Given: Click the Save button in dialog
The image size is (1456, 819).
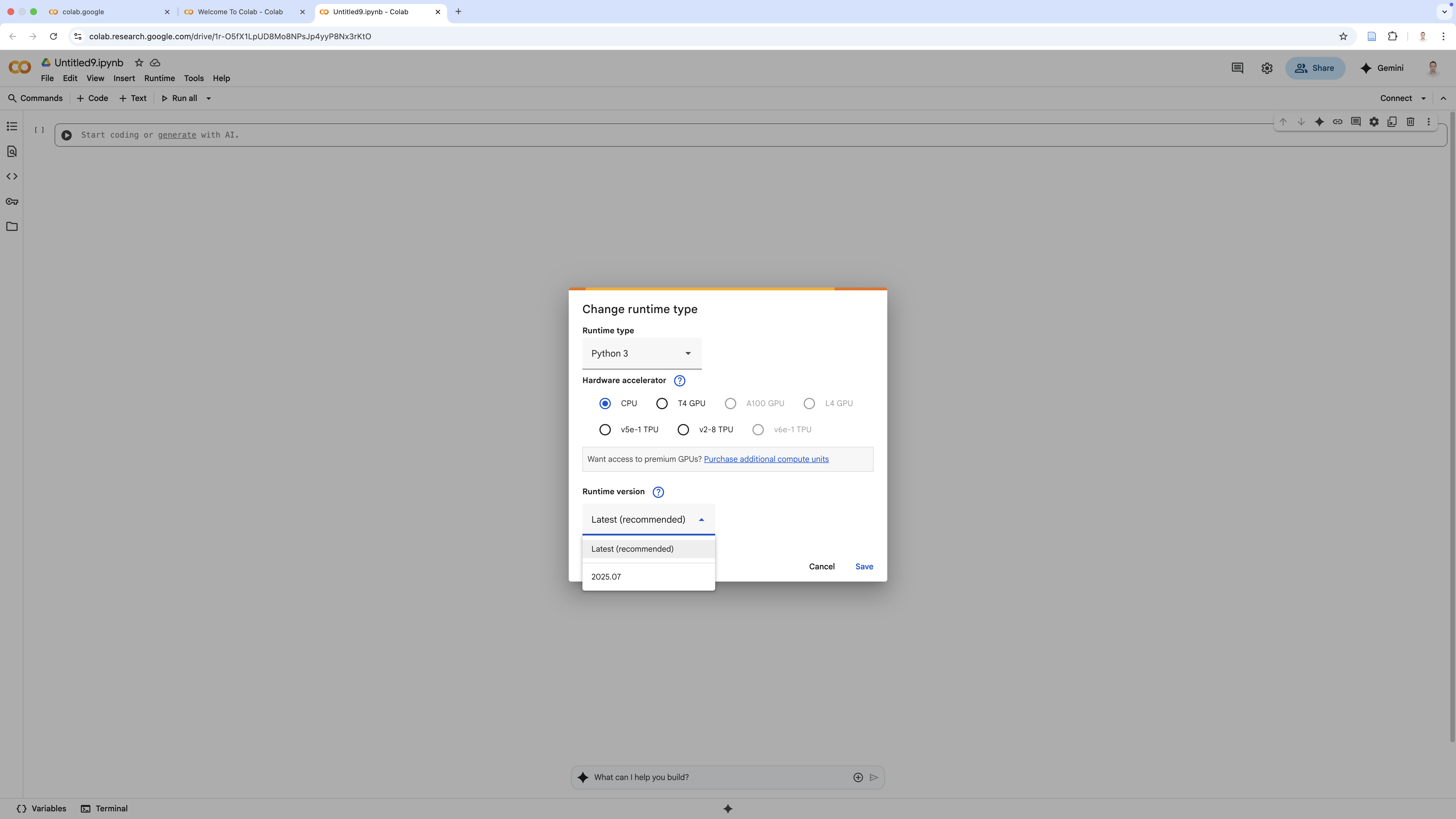Looking at the screenshot, I should (x=864, y=566).
